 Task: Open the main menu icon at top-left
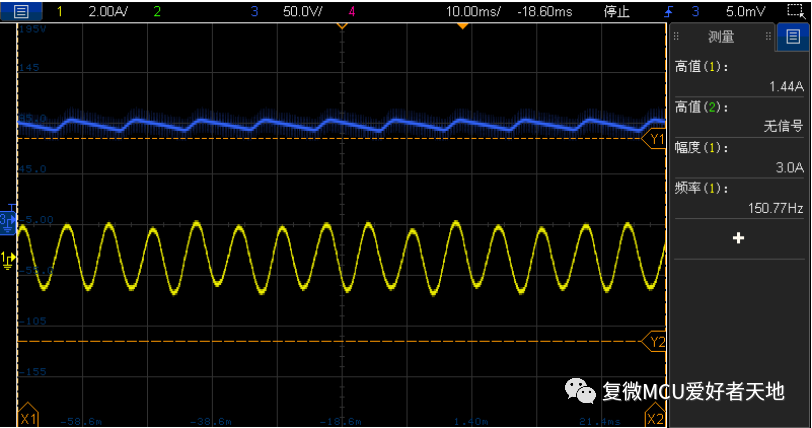(x=21, y=11)
